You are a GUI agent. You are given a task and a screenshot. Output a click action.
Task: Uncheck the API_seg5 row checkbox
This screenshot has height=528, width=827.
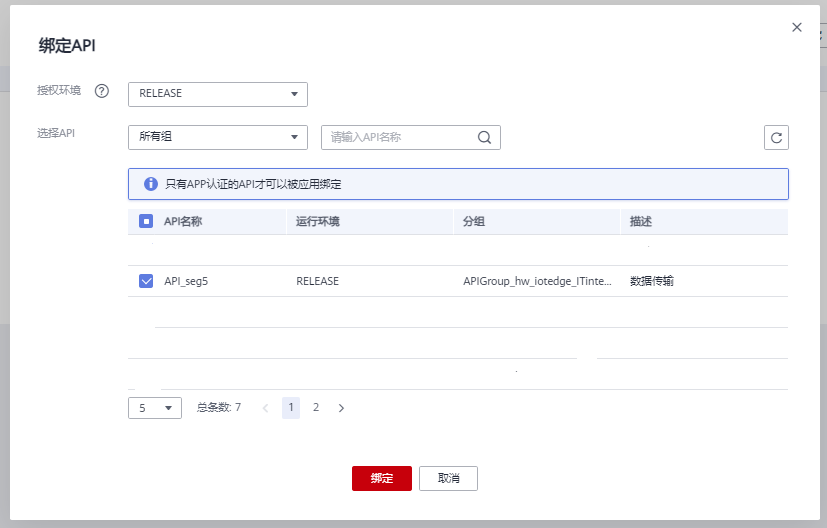pos(146,281)
